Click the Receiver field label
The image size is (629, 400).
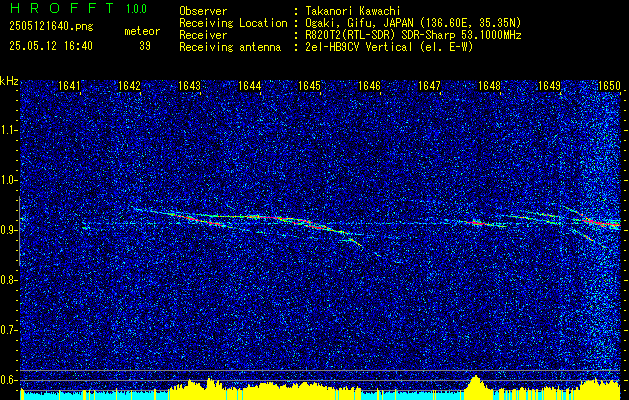point(203,35)
